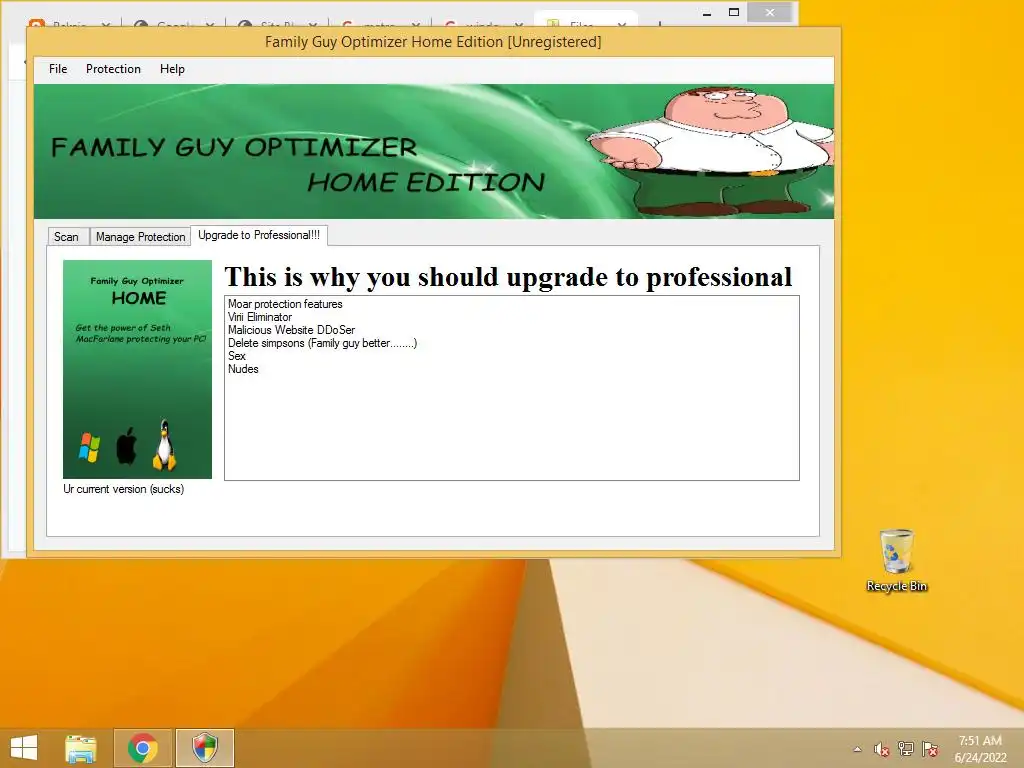Screen dimensions: 1024x768
Task: Open the Windows Start button
Action: coord(24,748)
